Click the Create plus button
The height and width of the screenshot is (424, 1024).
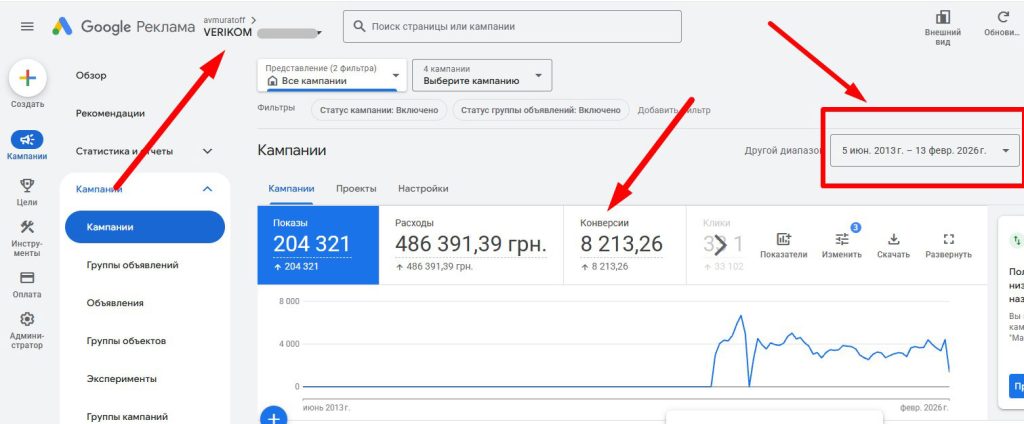[27, 78]
